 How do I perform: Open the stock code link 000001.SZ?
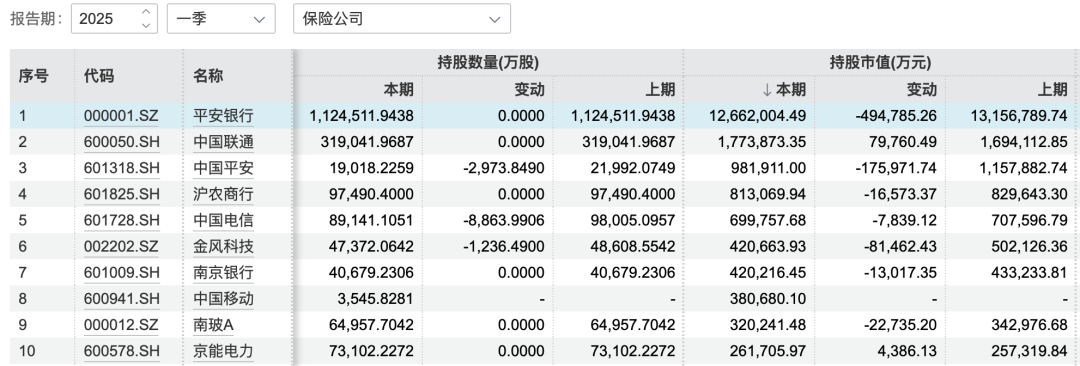pos(121,116)
